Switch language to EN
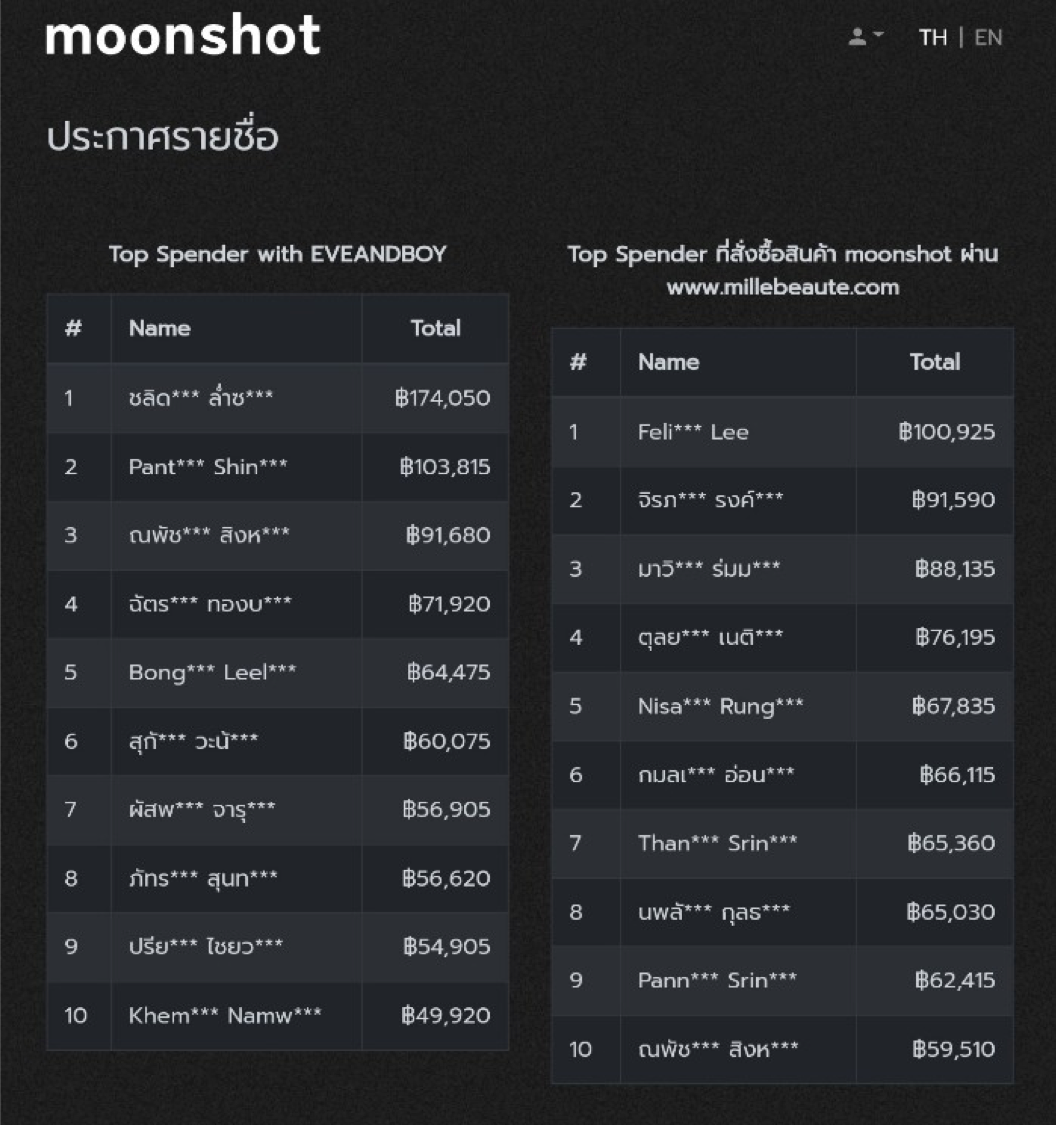The image size is (1056, 1125). pos(988,37)
